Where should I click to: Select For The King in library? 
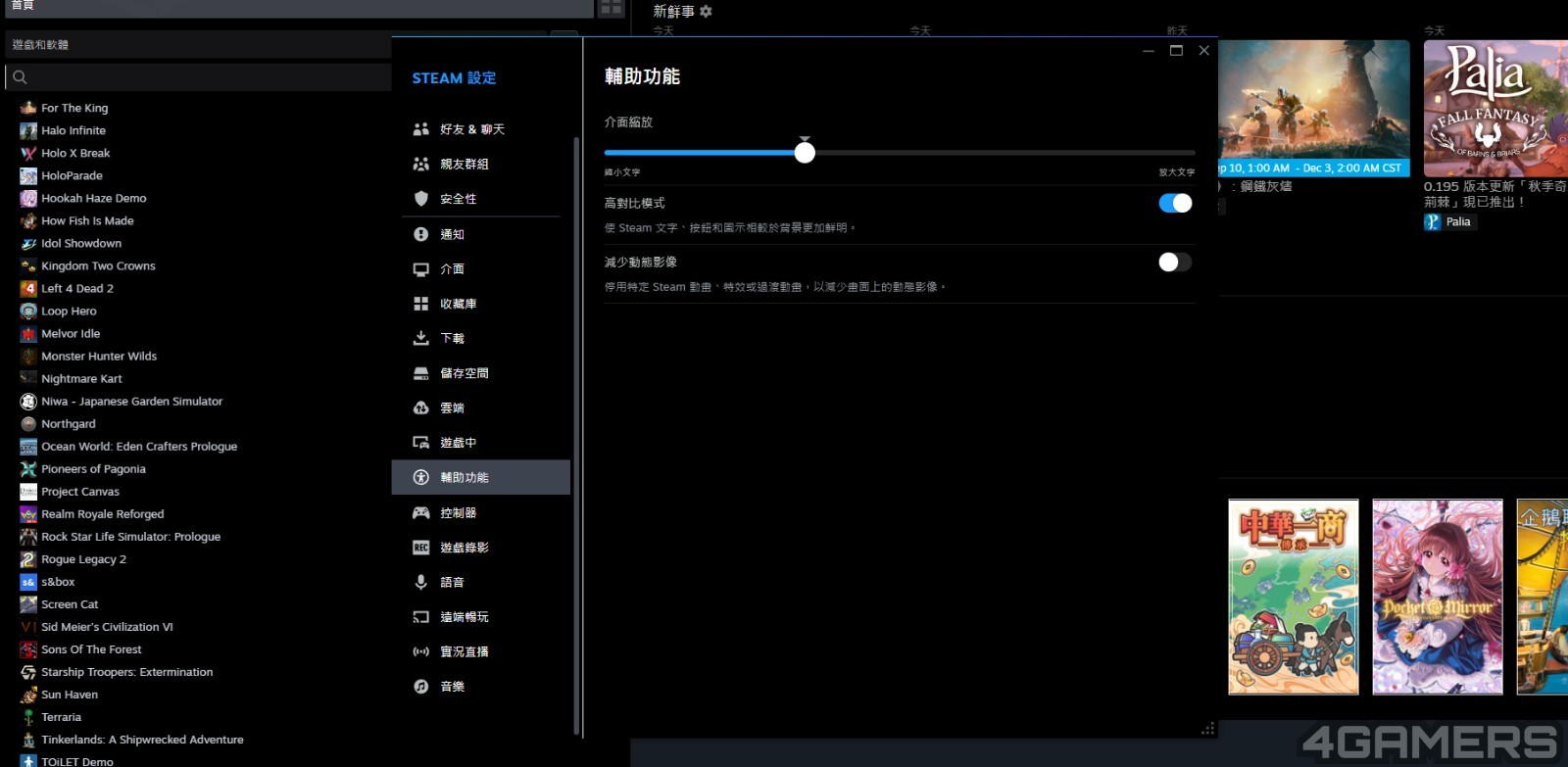(74, 108)
